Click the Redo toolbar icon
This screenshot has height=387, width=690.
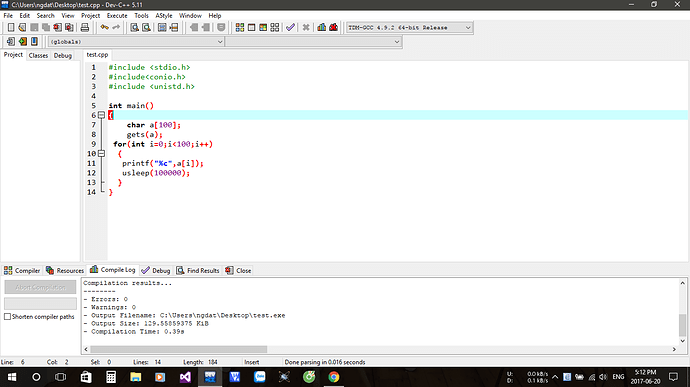tap(116, 27)
